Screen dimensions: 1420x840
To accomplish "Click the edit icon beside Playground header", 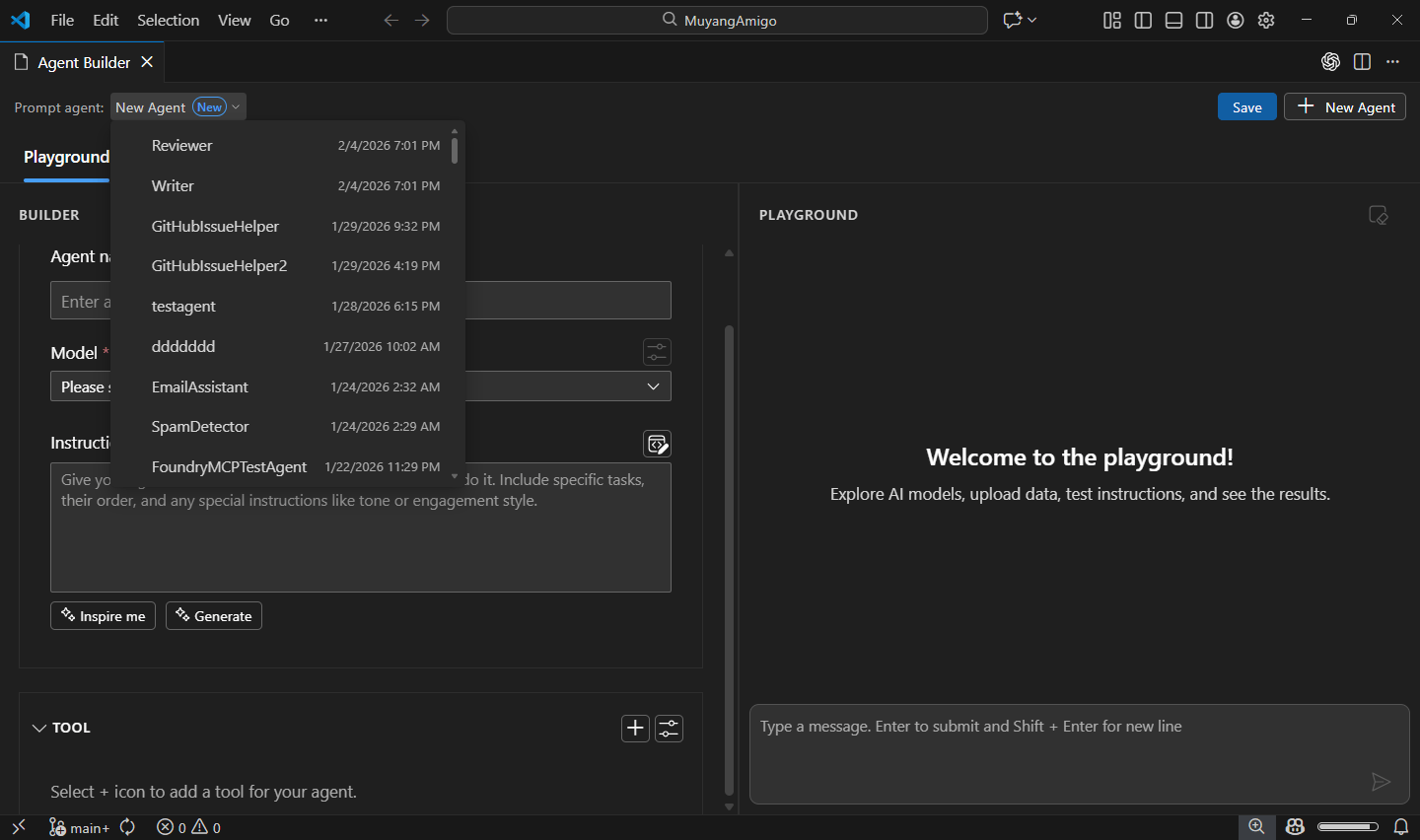I will (x=1378, y=214).
